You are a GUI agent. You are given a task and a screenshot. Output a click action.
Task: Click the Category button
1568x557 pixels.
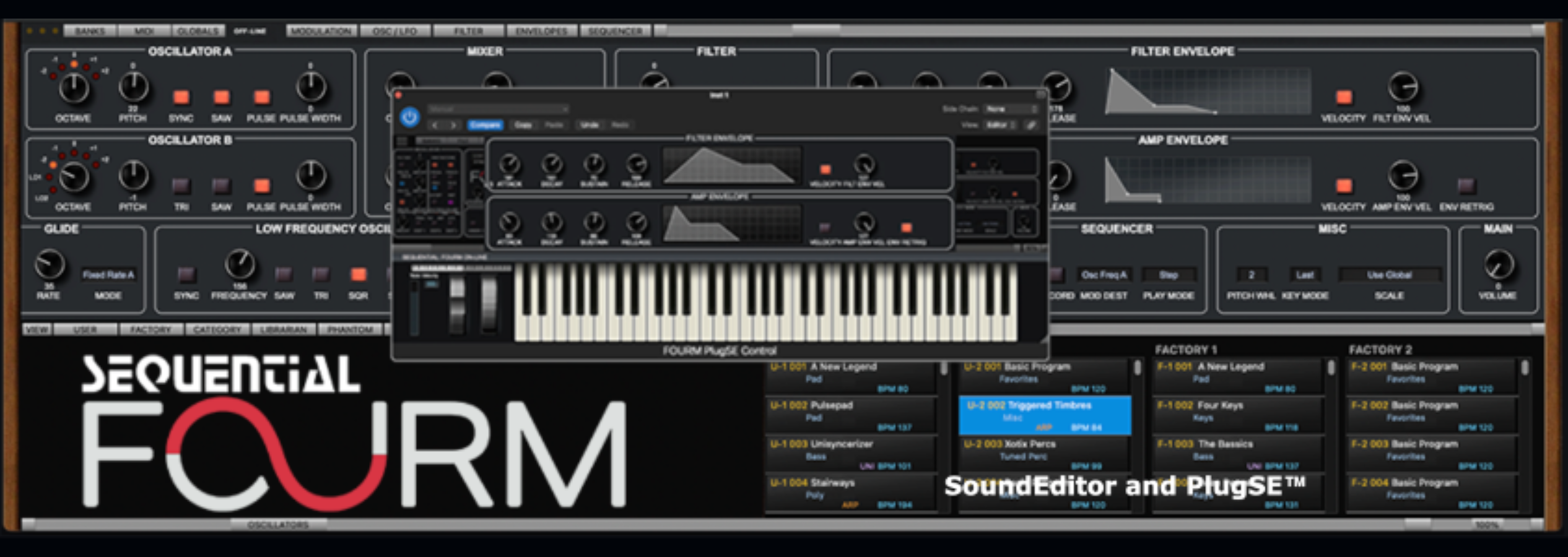click(217, 330)
